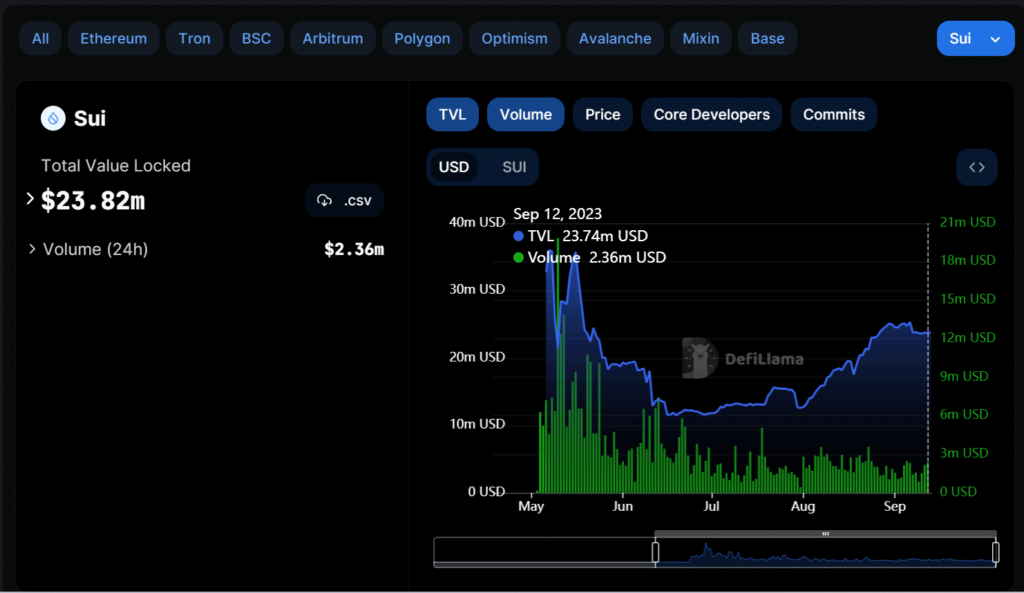The height and width of the screenshot is (593, 1024).
Task: Click the Sui droplet logo icon
Action: (53, 118)
